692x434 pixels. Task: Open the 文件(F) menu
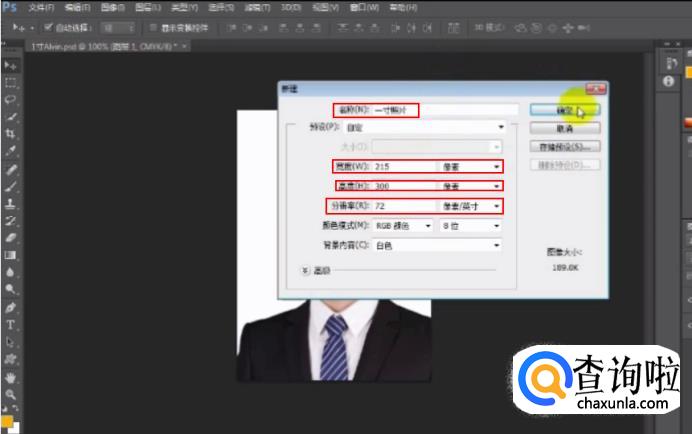41,6
